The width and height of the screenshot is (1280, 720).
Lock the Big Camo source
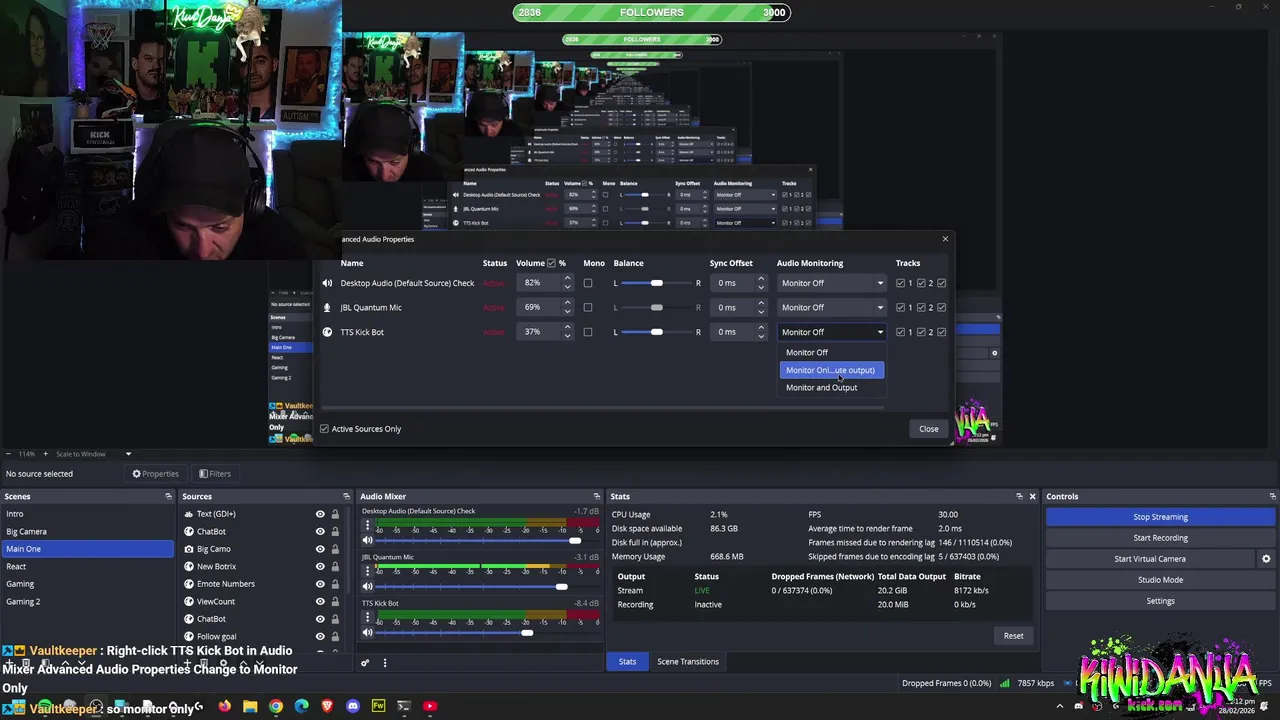click(x=335, y=549)
